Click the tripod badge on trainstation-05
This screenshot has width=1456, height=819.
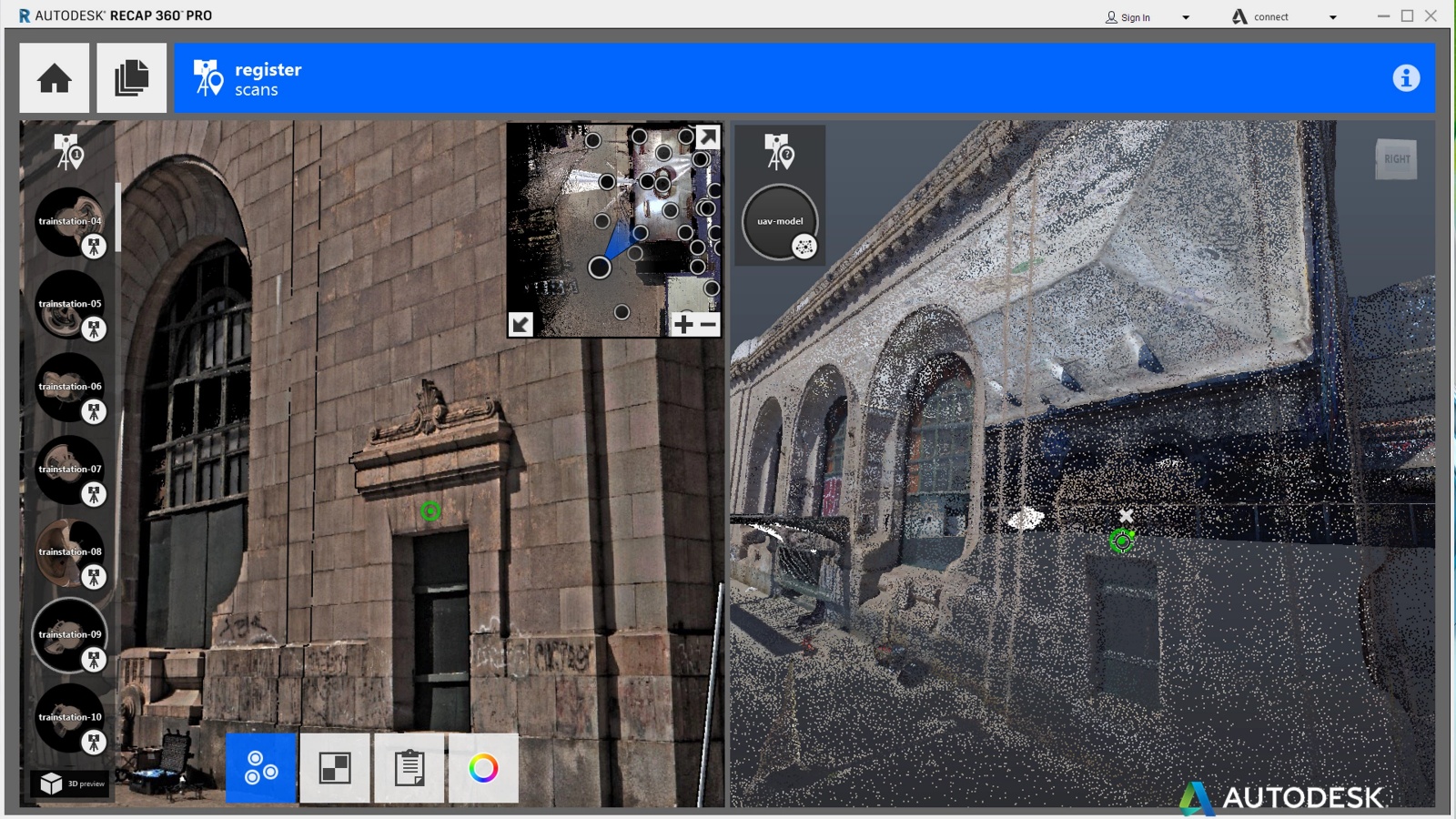tap(94, 329)
